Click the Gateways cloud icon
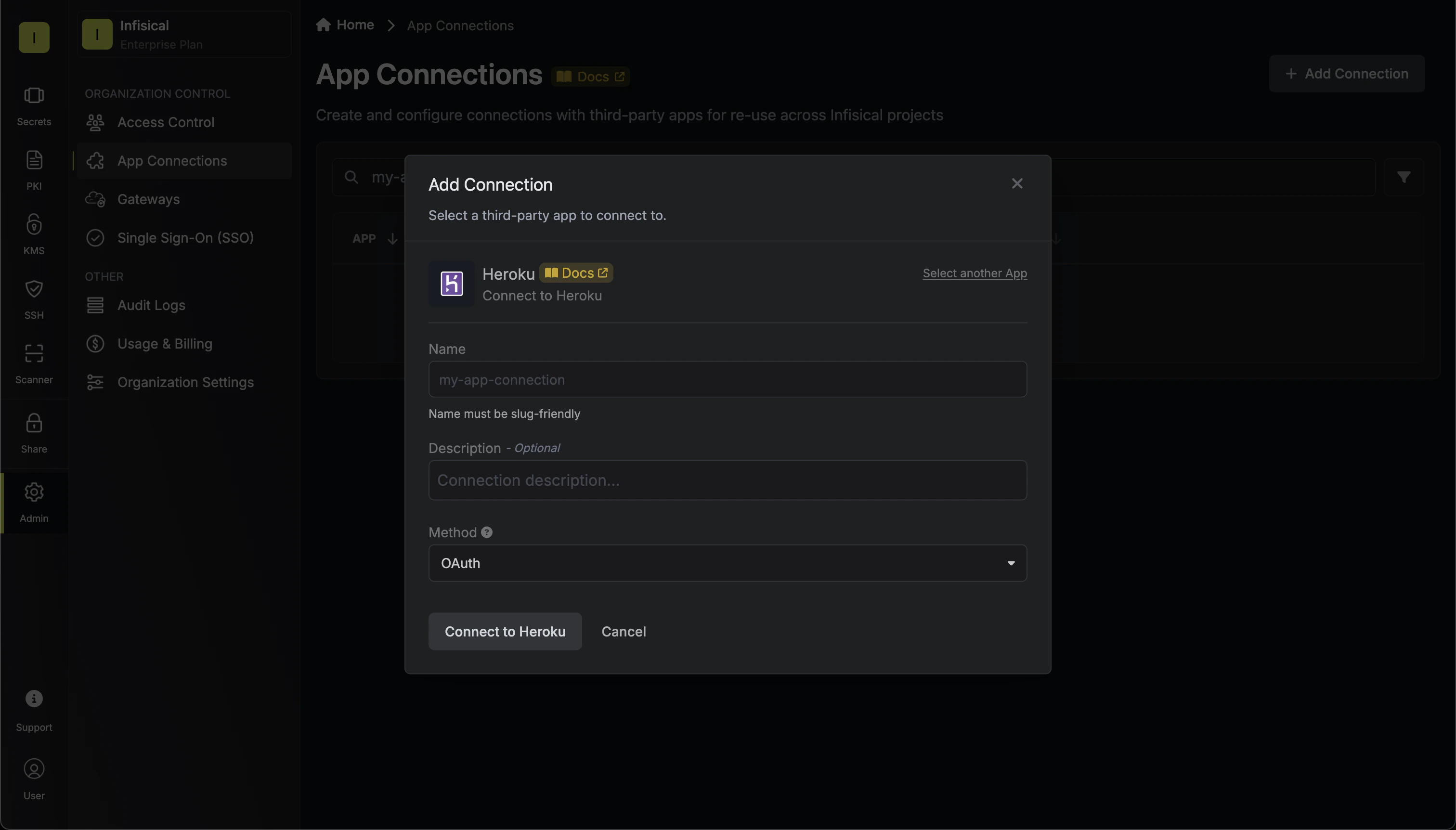 (95, 199)
